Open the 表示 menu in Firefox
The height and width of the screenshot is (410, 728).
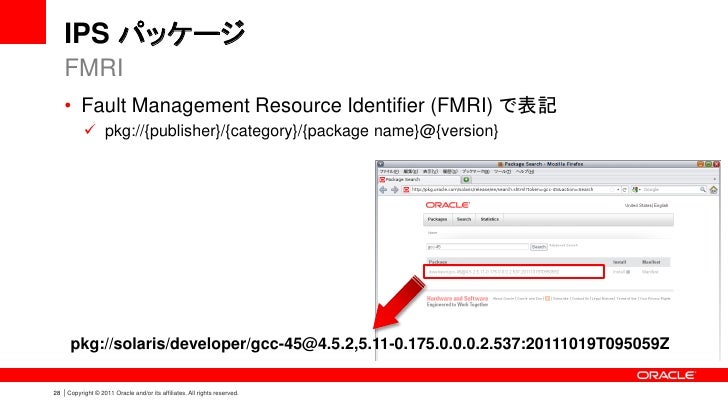(x=430, y=172)
